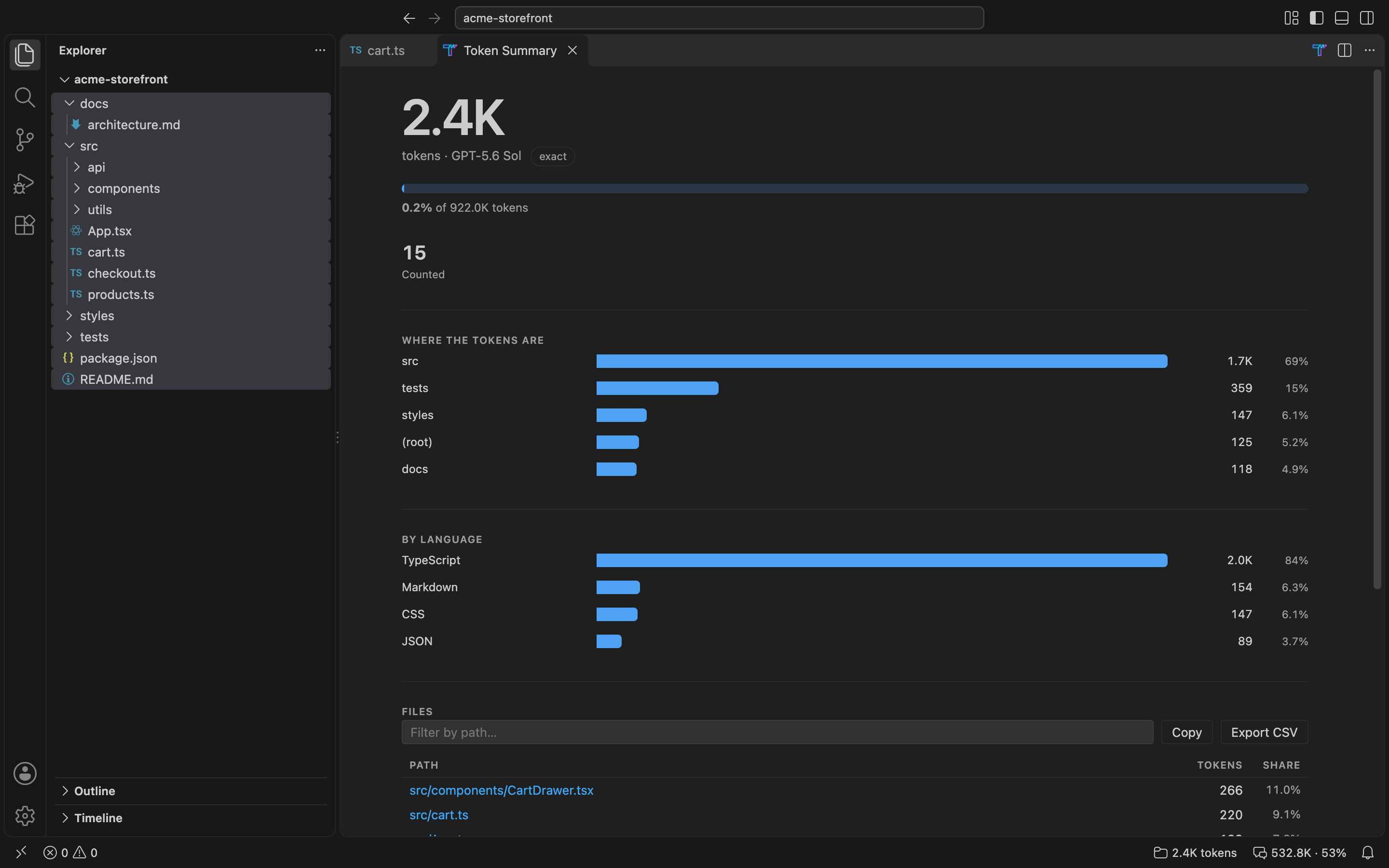Image resolution: width=1389 pixels, height=868 pixels.
Task: Open the Source Control view icon
Action: click(25, 139)
